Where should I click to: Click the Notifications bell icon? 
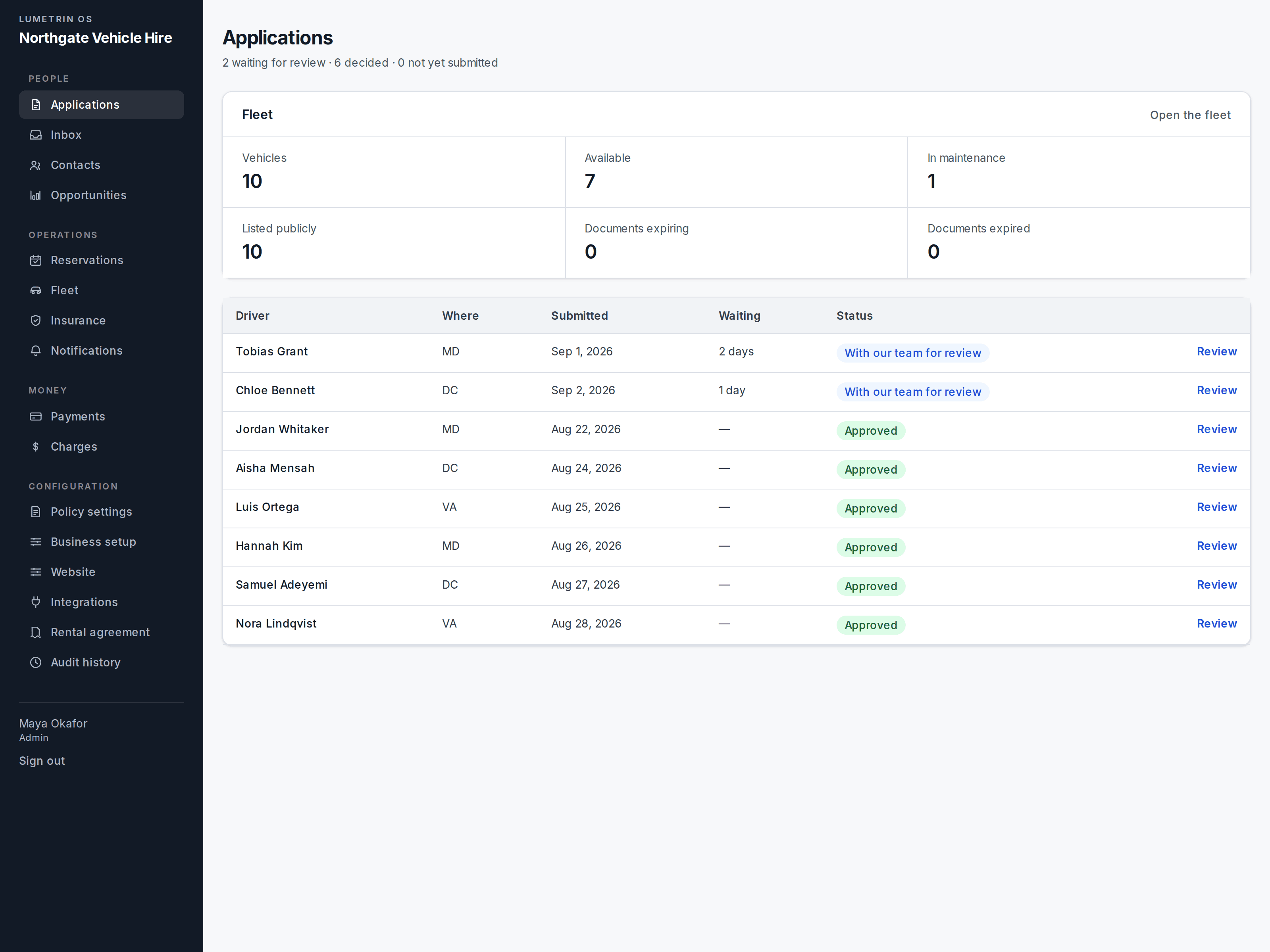(36, 351)
